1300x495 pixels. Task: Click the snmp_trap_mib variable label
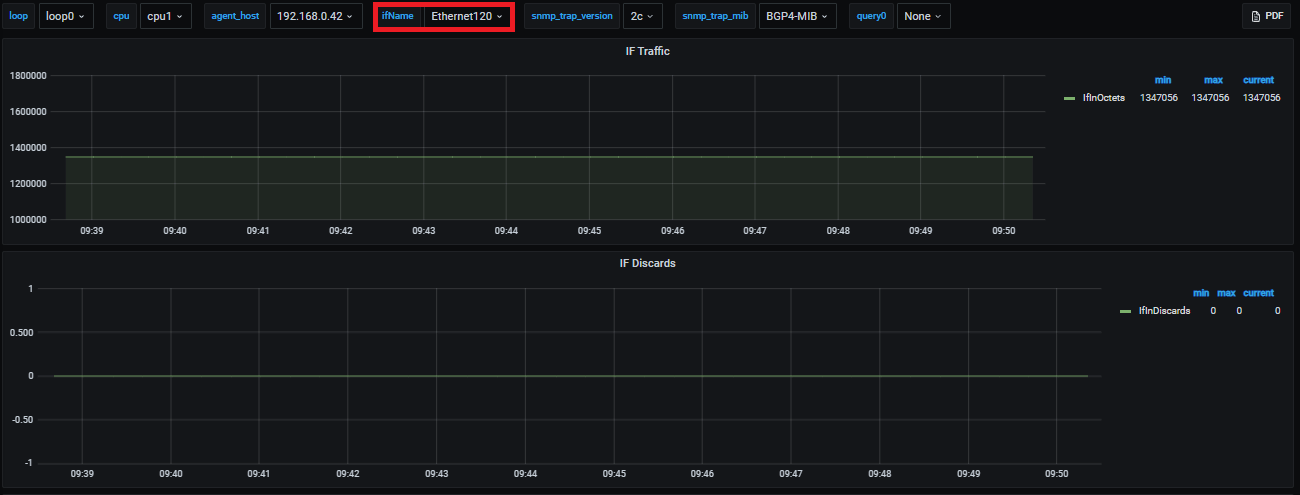click(x=714, y=16)
